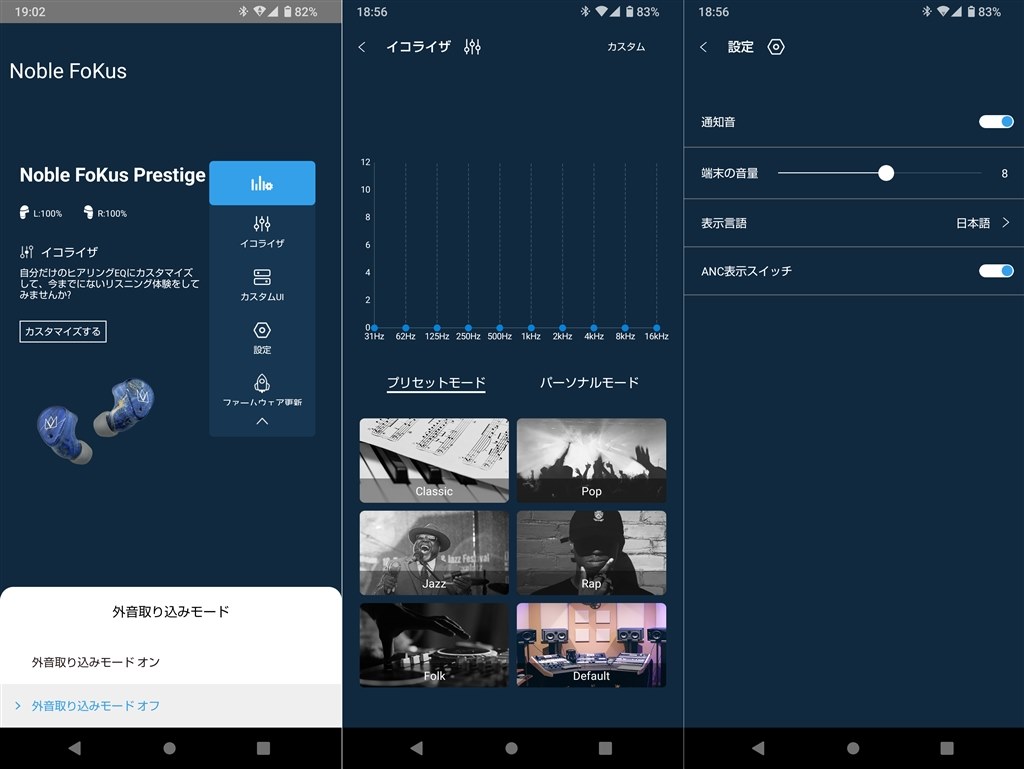Open イコライザ from the side menu
1024x769 pixels.
(x=262, y=231)
